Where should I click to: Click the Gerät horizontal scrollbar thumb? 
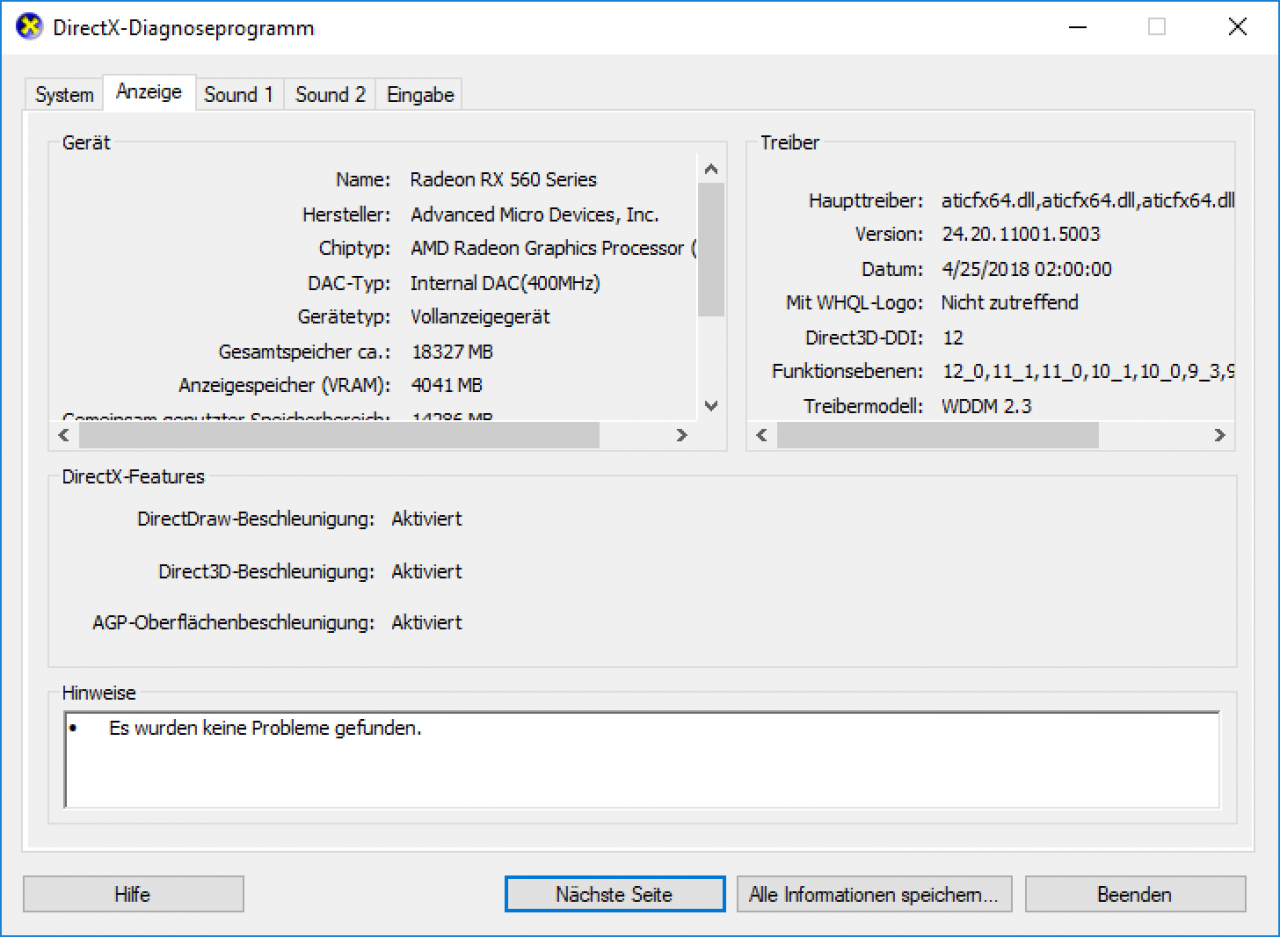pos(339,435)
